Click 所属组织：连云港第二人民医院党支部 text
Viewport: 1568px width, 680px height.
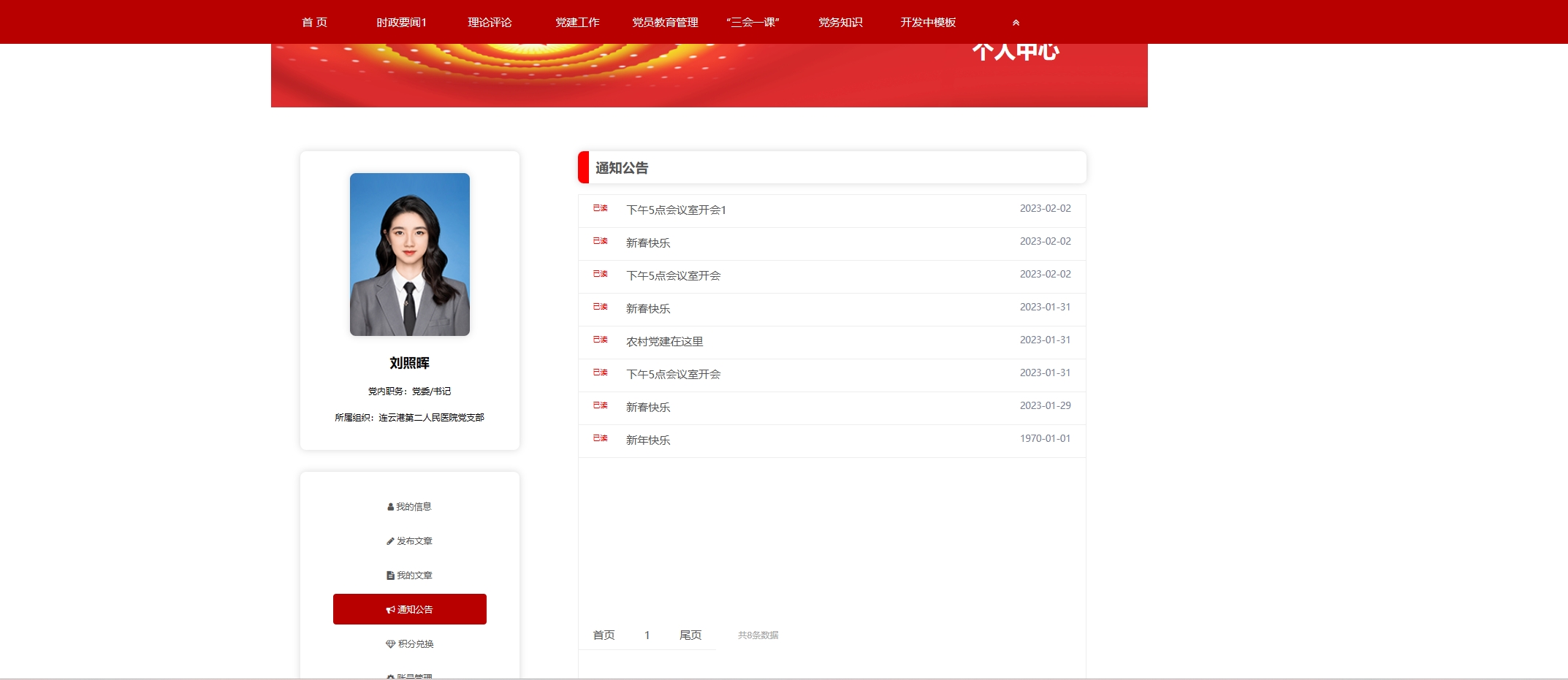pos(410,418)
